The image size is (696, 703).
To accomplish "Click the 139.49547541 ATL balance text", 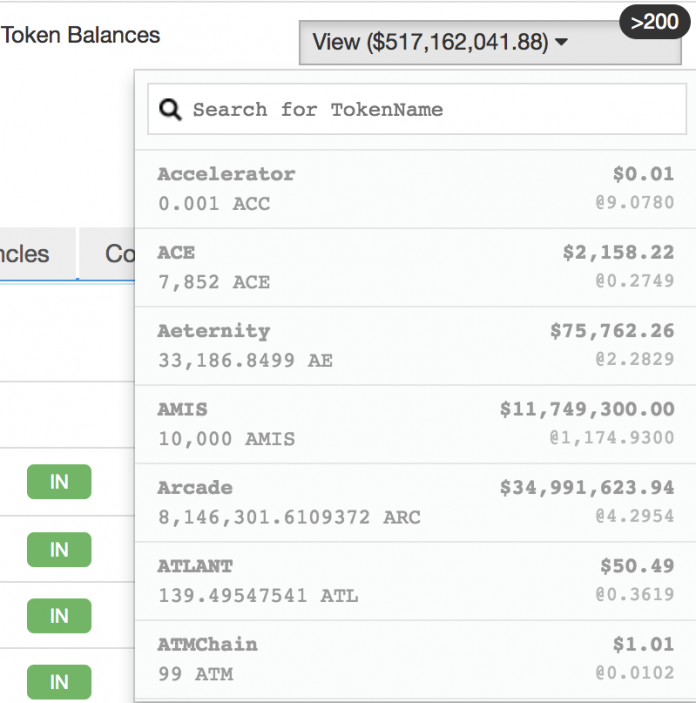I will tap(258, 596).
